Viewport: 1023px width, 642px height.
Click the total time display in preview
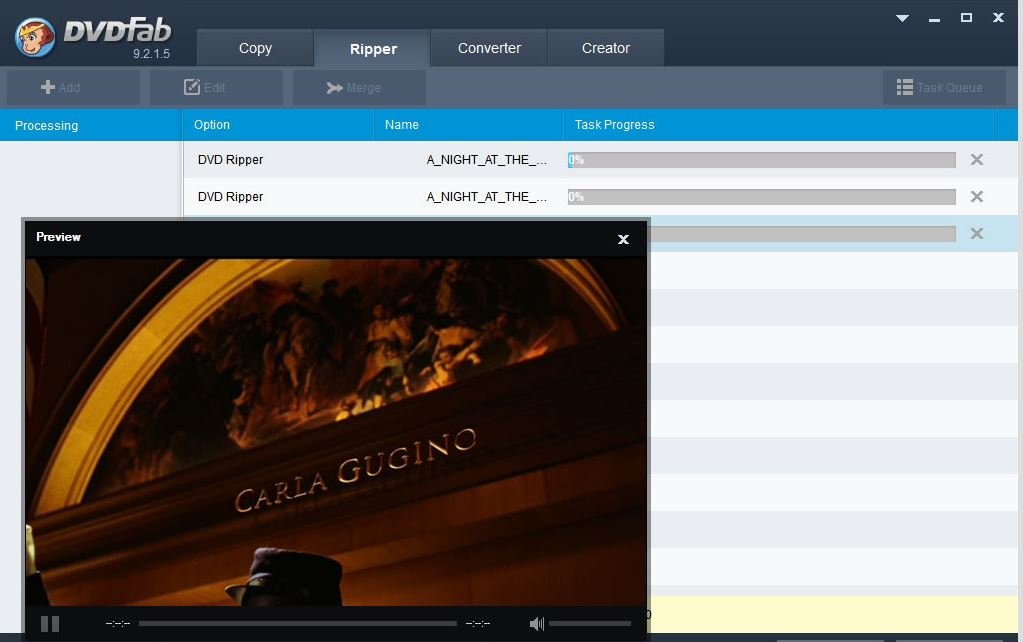pos(478,624)
